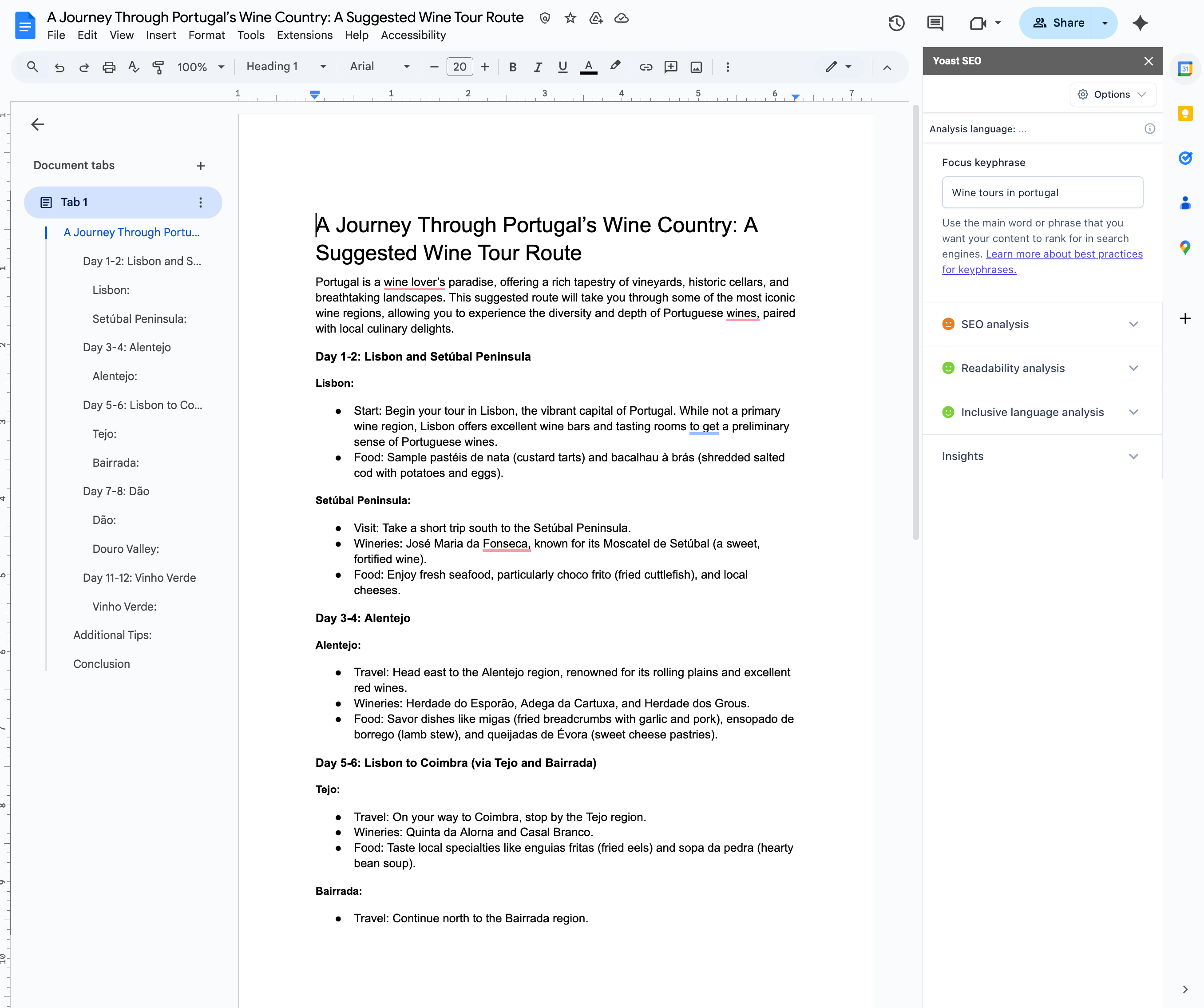Add a comment from the toolbar
This screenshot has height=1008, width=1204.
coord(670,67)
